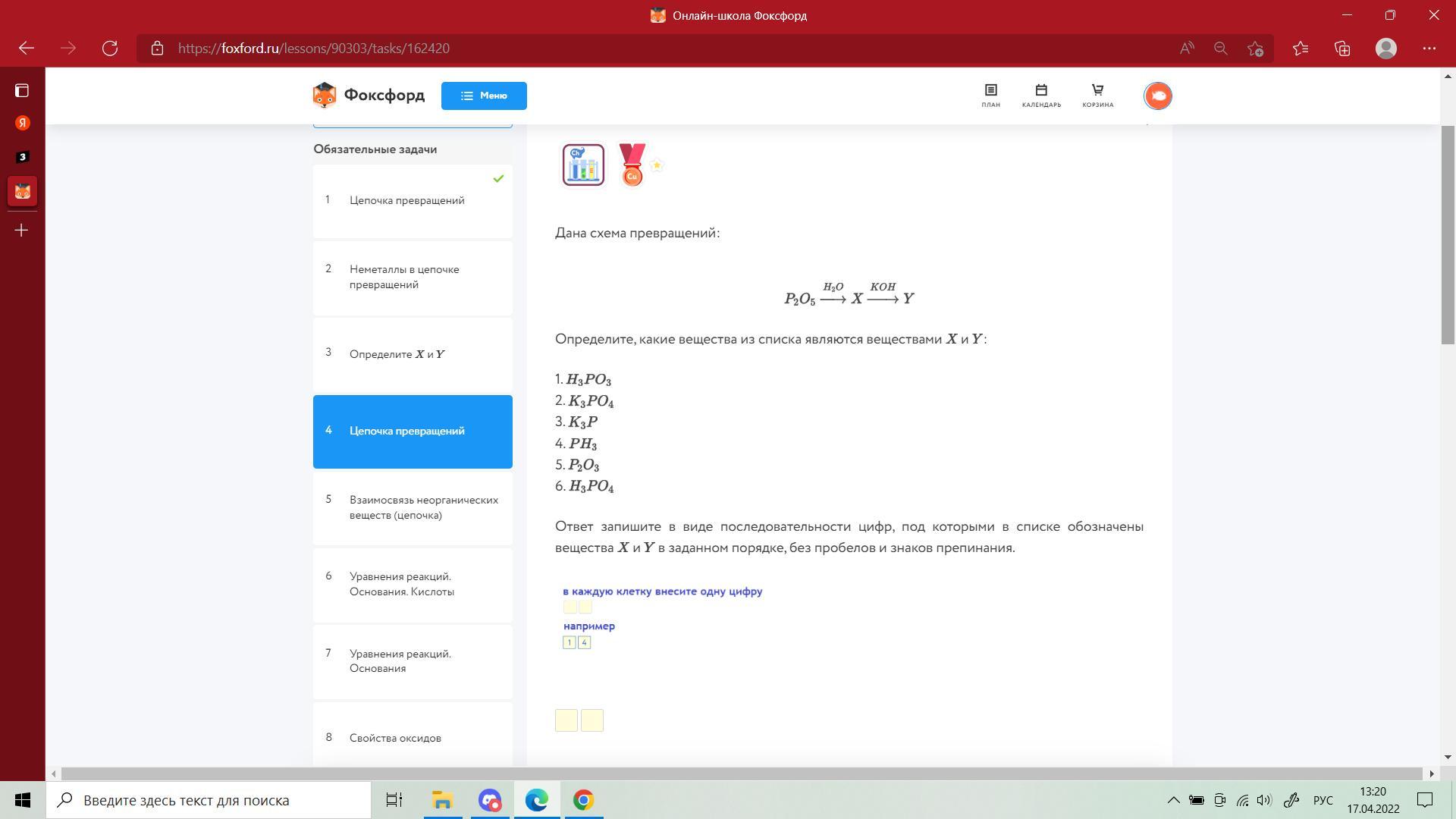Open the shopping cart Корзина icon
The height and width of the screenshot is (819, 1456).
pyautogui.click(x=1097, y=96)
